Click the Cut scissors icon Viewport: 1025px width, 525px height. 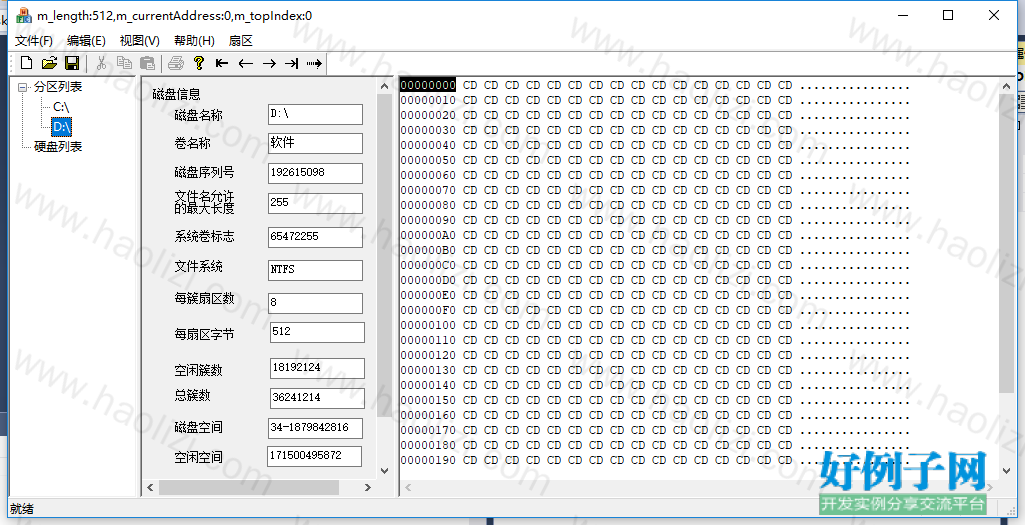(x=101, y=63)
